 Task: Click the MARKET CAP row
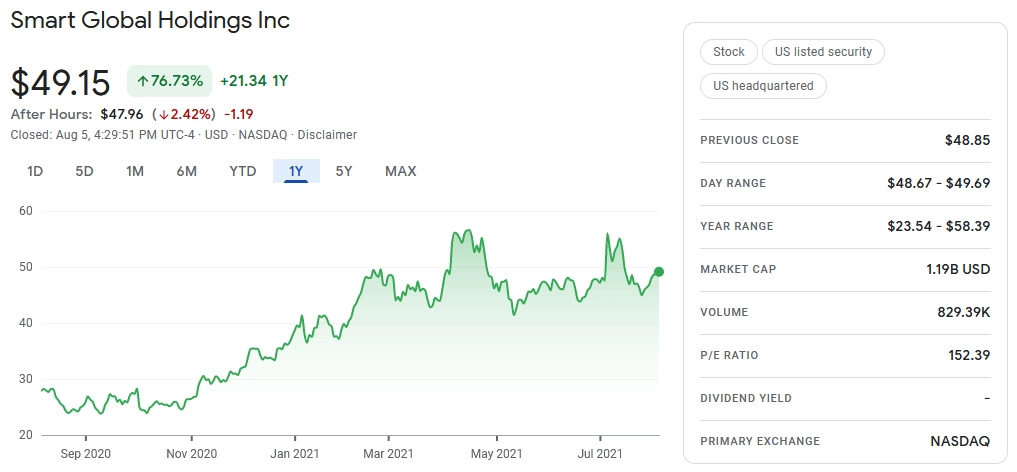845,269
